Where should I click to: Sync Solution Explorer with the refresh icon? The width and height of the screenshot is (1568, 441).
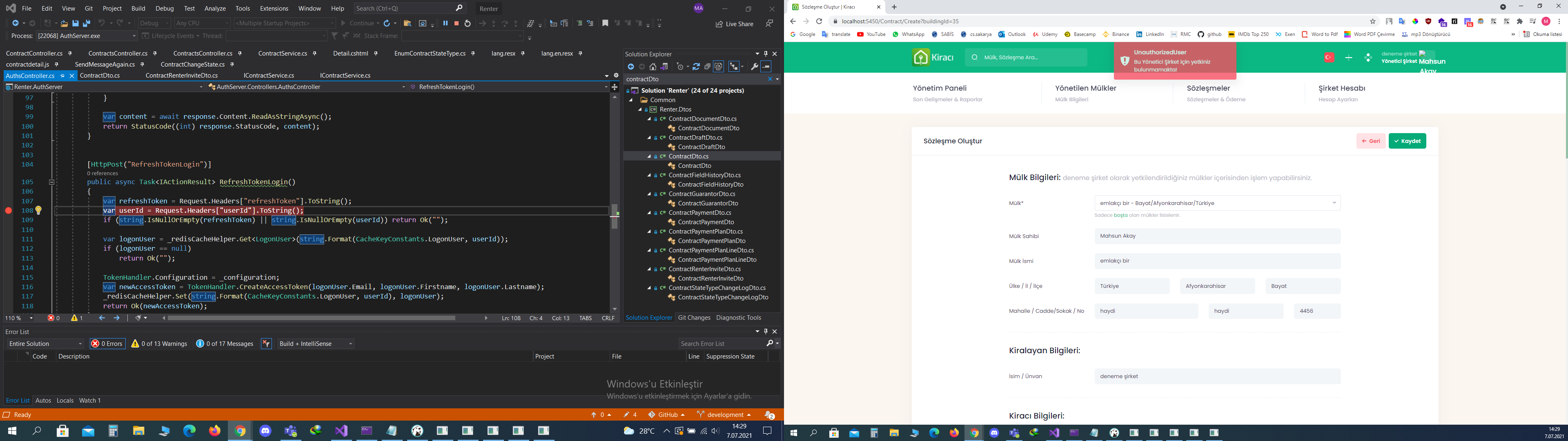coord(696,67)
